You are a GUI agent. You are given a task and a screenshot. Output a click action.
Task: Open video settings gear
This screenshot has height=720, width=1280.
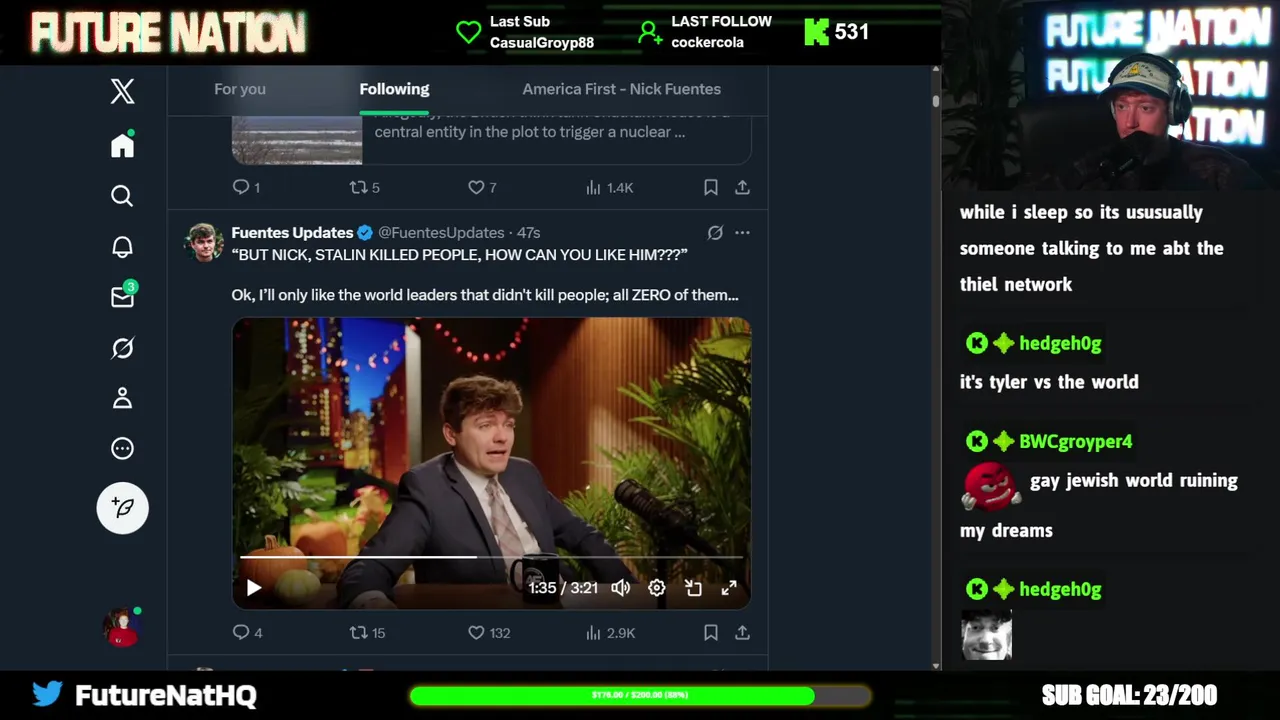(657, 588)
